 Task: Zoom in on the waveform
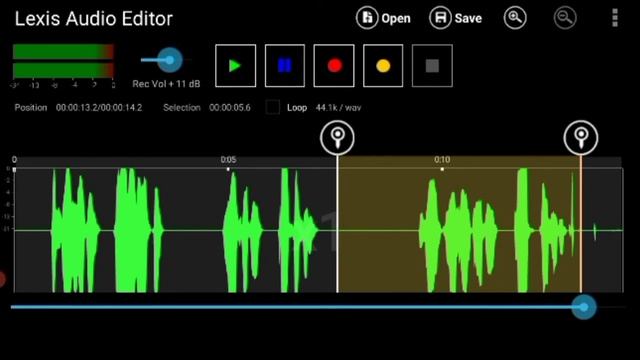click(x=515, y=18)
